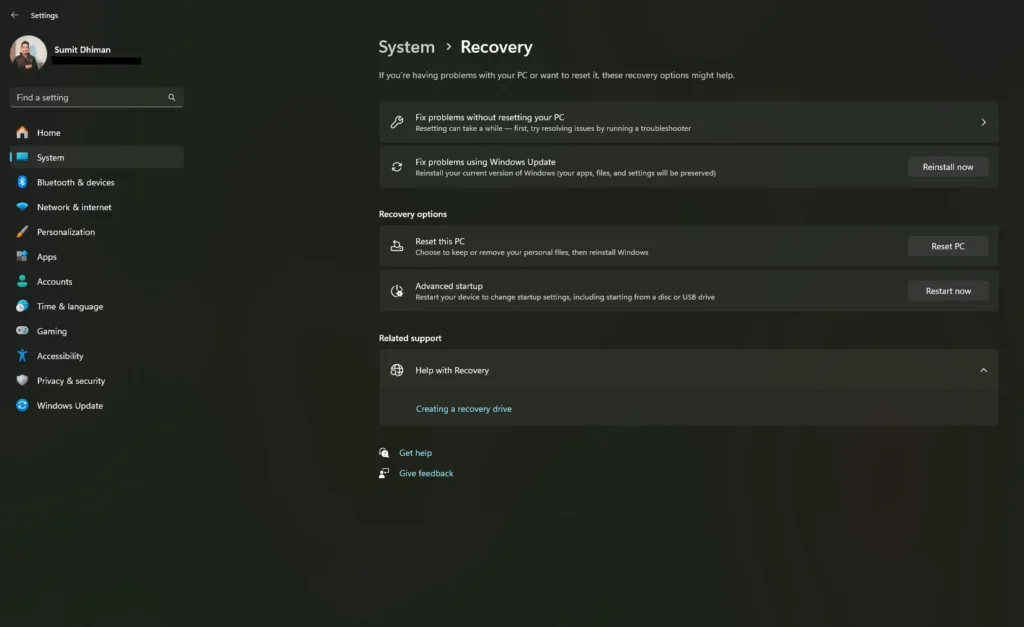Click the Advanced startup row title
Image resolution: width=1024 pixels, height=627 pixels.
pyautogui.click(x=449, y=285)
